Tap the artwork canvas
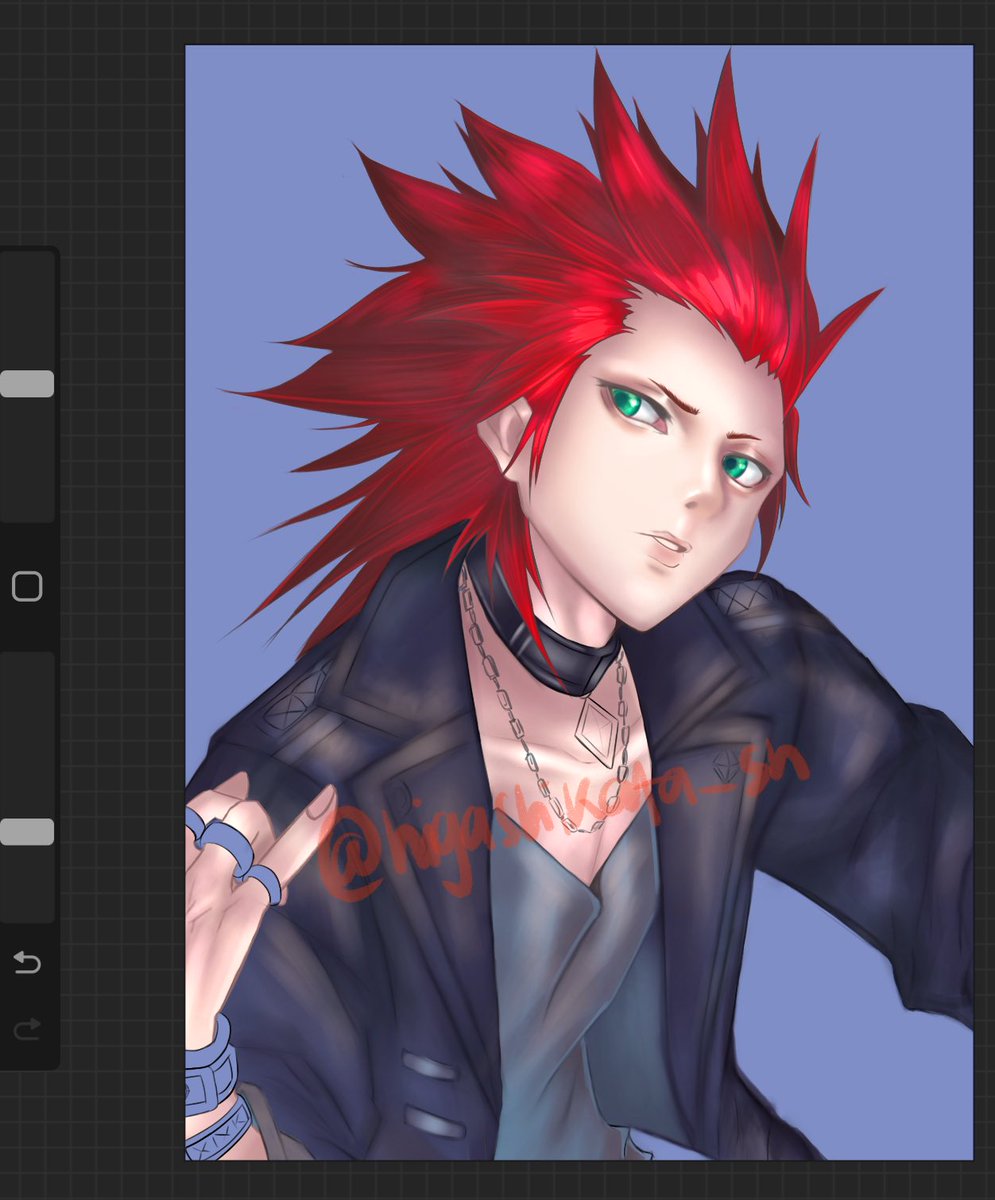This screenshot has width=995, height=1200. 579,603
